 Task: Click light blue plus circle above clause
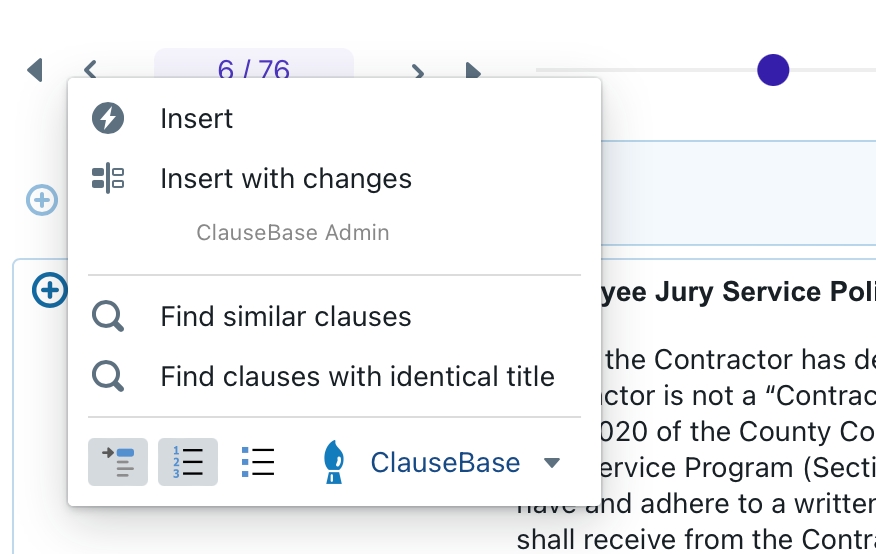(x=42, y=199)
